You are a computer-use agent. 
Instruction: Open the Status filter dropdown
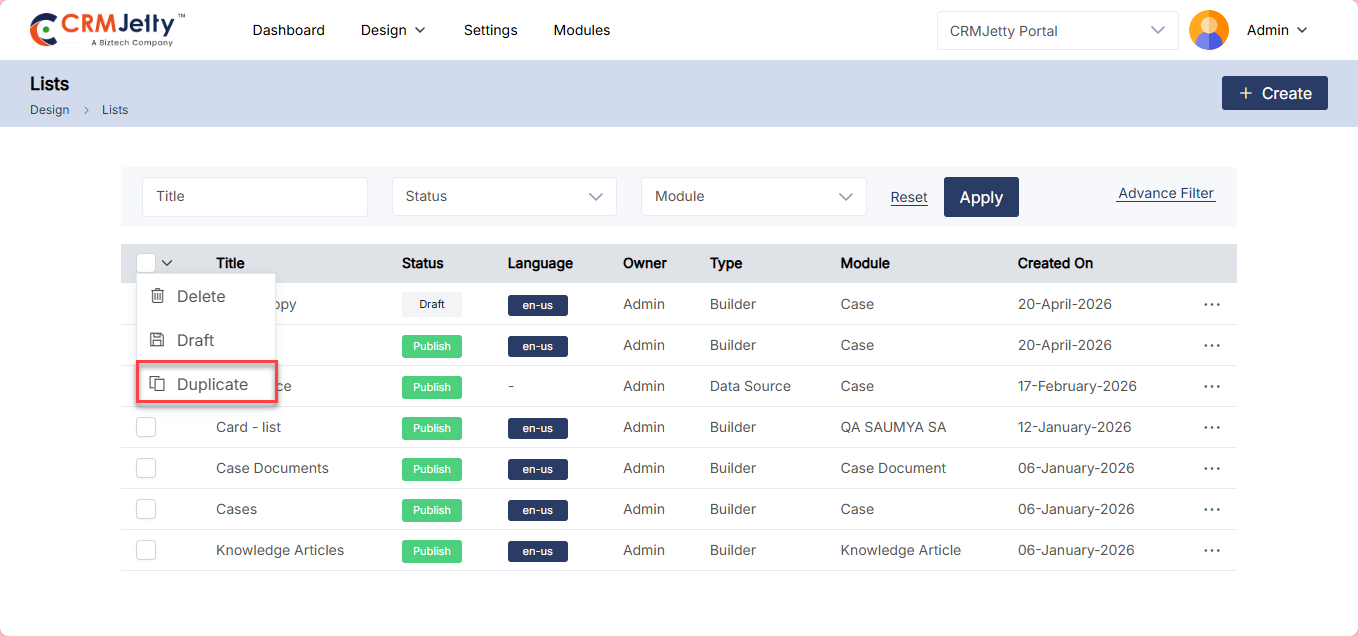504,197
